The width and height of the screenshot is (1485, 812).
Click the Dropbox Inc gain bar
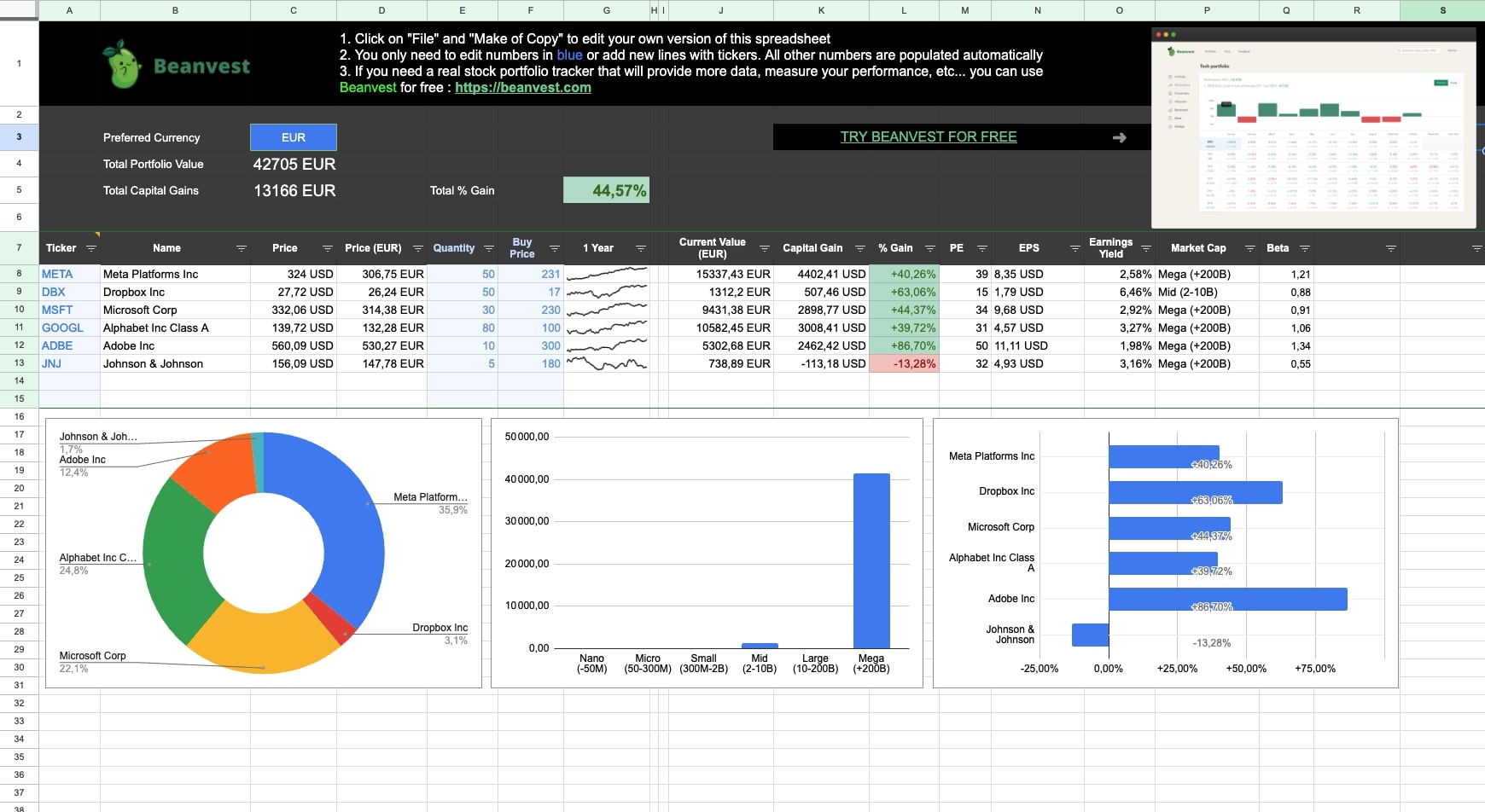click(1195, 492)
